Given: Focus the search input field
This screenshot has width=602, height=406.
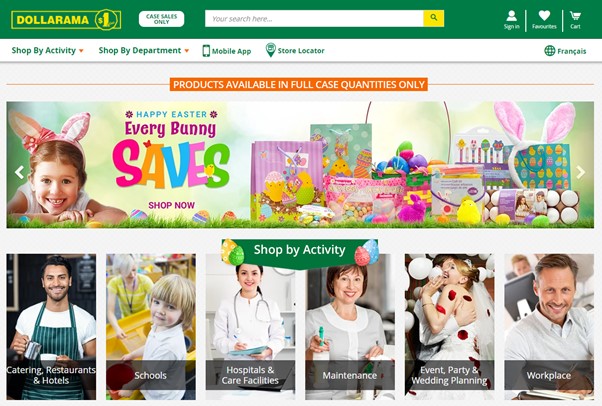Looking at the screenshot, I should (314, 18).
